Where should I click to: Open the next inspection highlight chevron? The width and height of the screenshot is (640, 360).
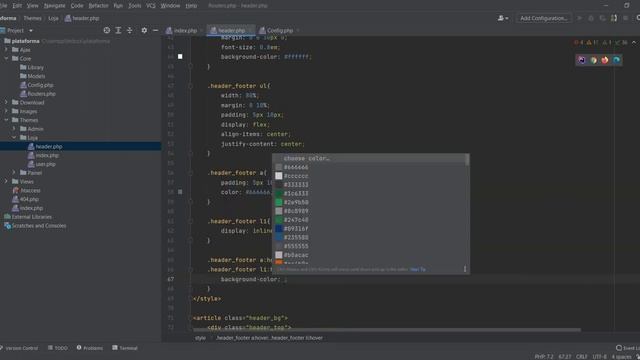634,42
